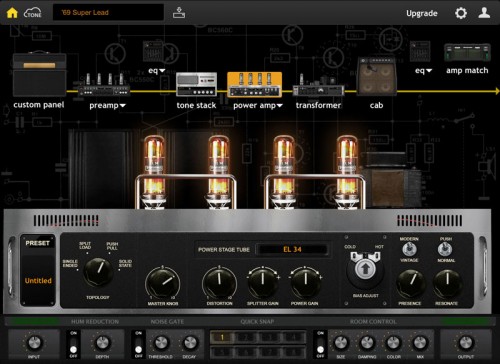The height and width of the screenshot is (364, 500).
Task: Select the custom panel amp icon
Action: [39, 74]
